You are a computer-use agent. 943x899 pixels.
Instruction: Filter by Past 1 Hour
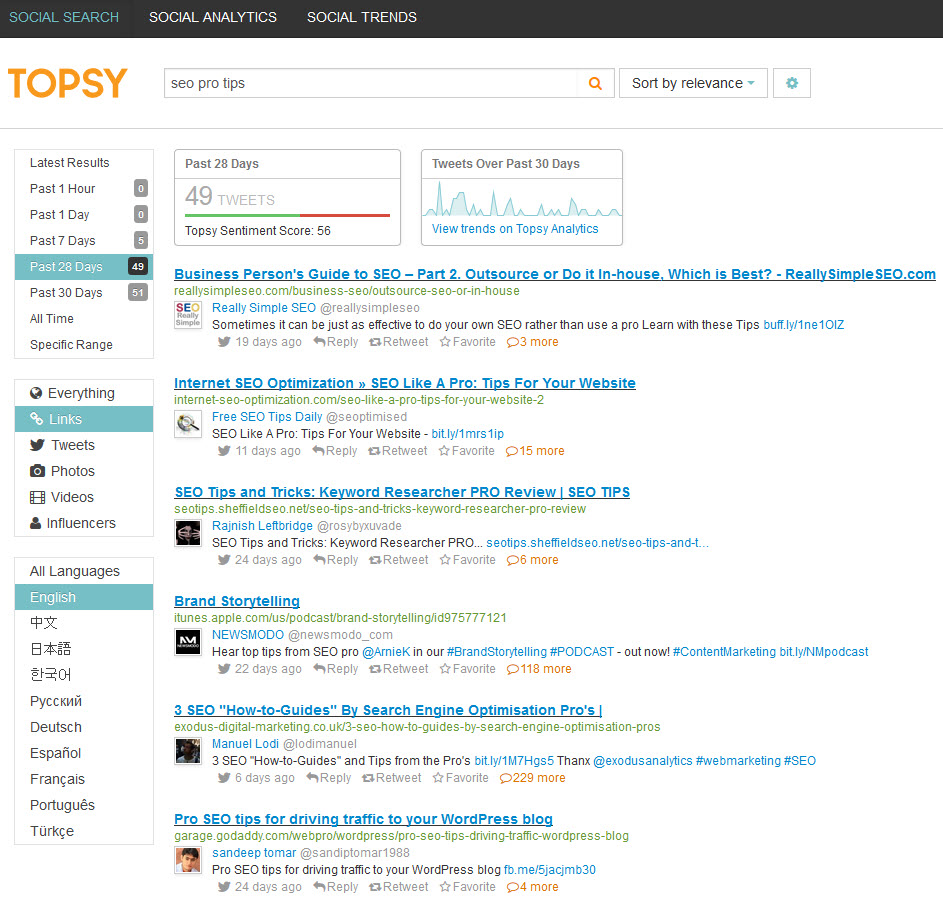coord(84,189)
